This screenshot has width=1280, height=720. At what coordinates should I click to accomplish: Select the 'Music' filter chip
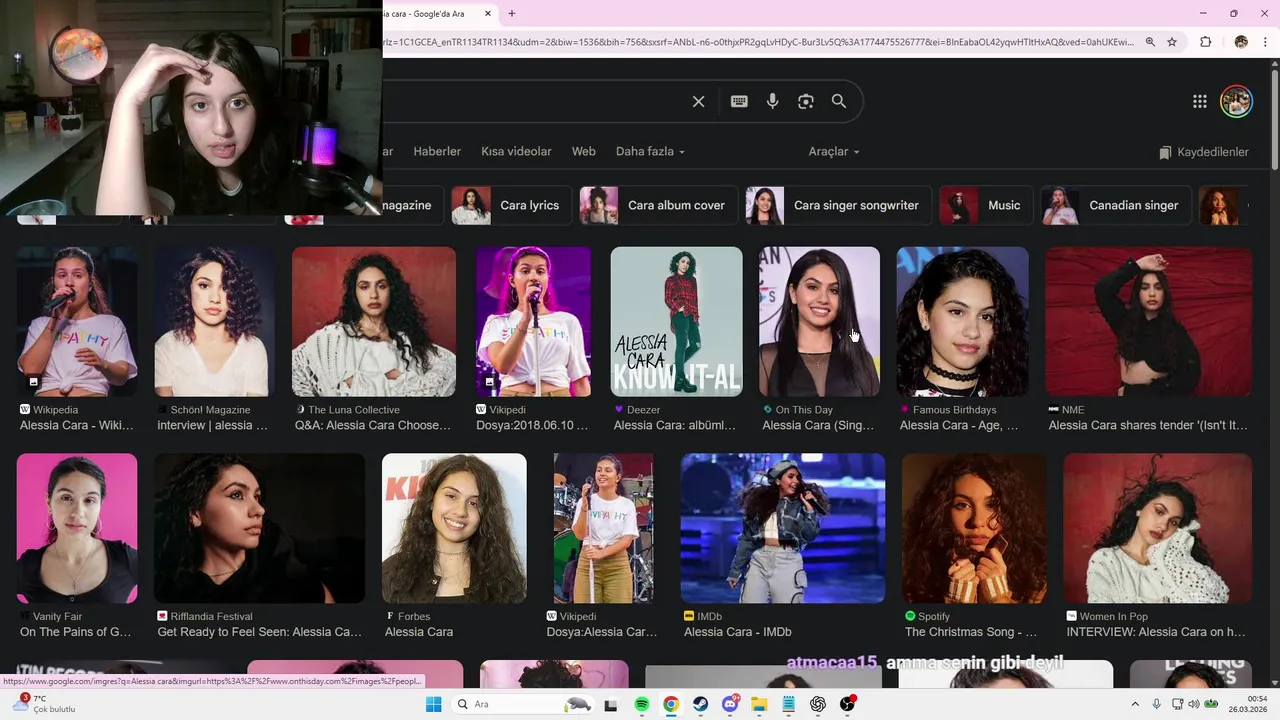tap(985, 205)
